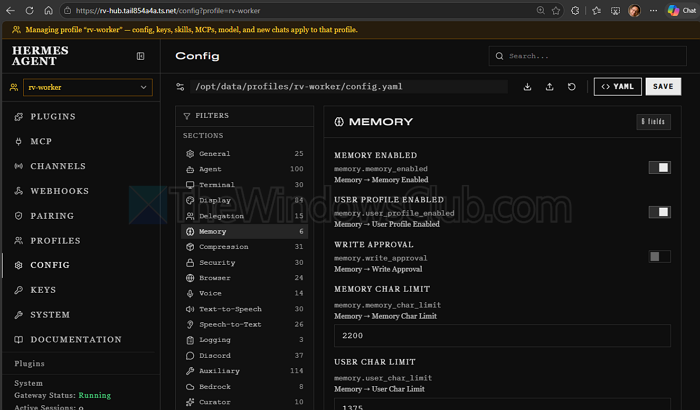Click the config search field

(588, 56)
